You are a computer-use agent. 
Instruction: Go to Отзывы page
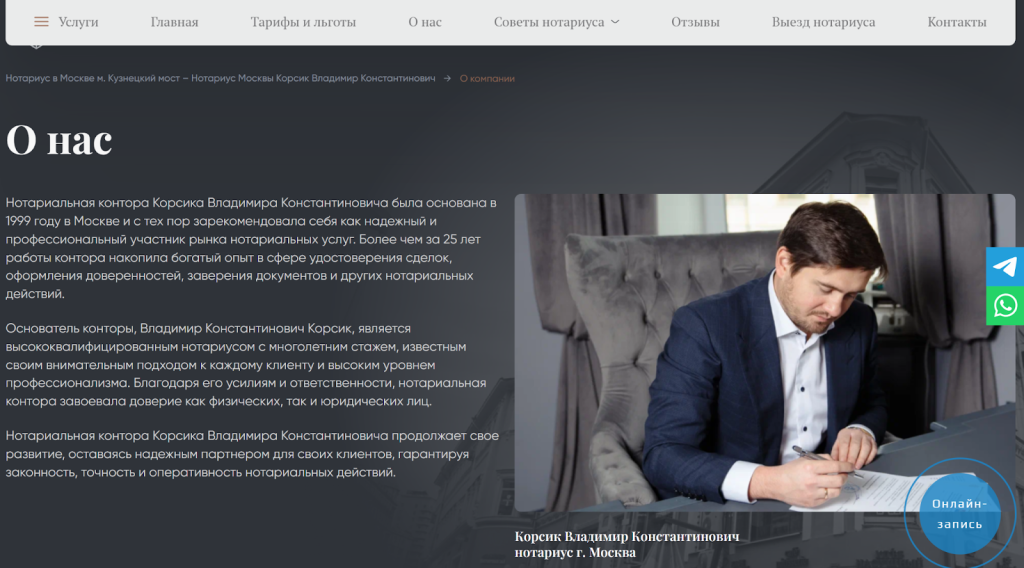[x=696, y=22]
